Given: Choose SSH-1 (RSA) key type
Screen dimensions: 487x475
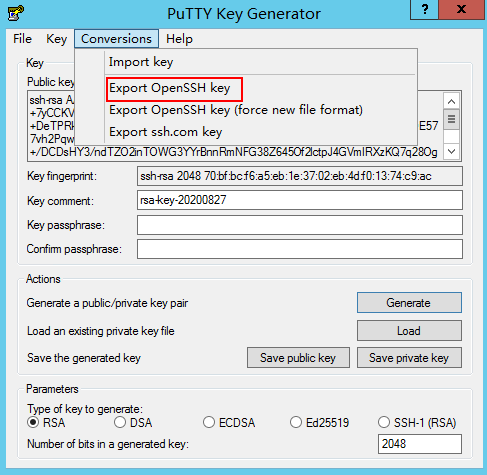Looking at the screenshot, I should 417,422.
